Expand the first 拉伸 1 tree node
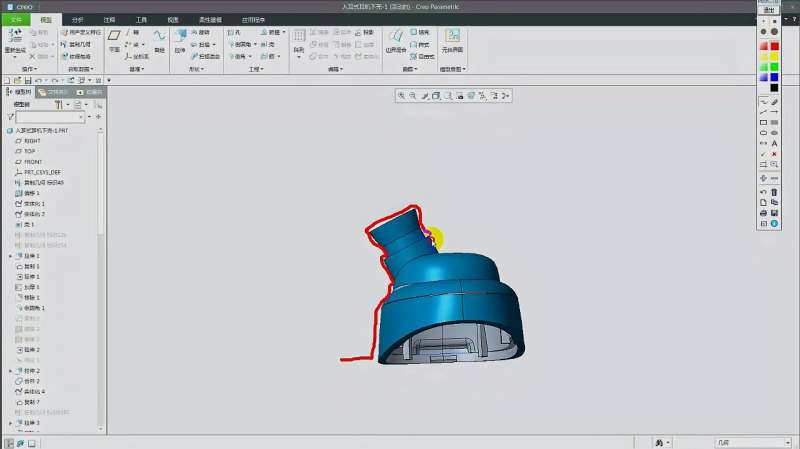This screenshot has height=449, width=800. (10, 256)
